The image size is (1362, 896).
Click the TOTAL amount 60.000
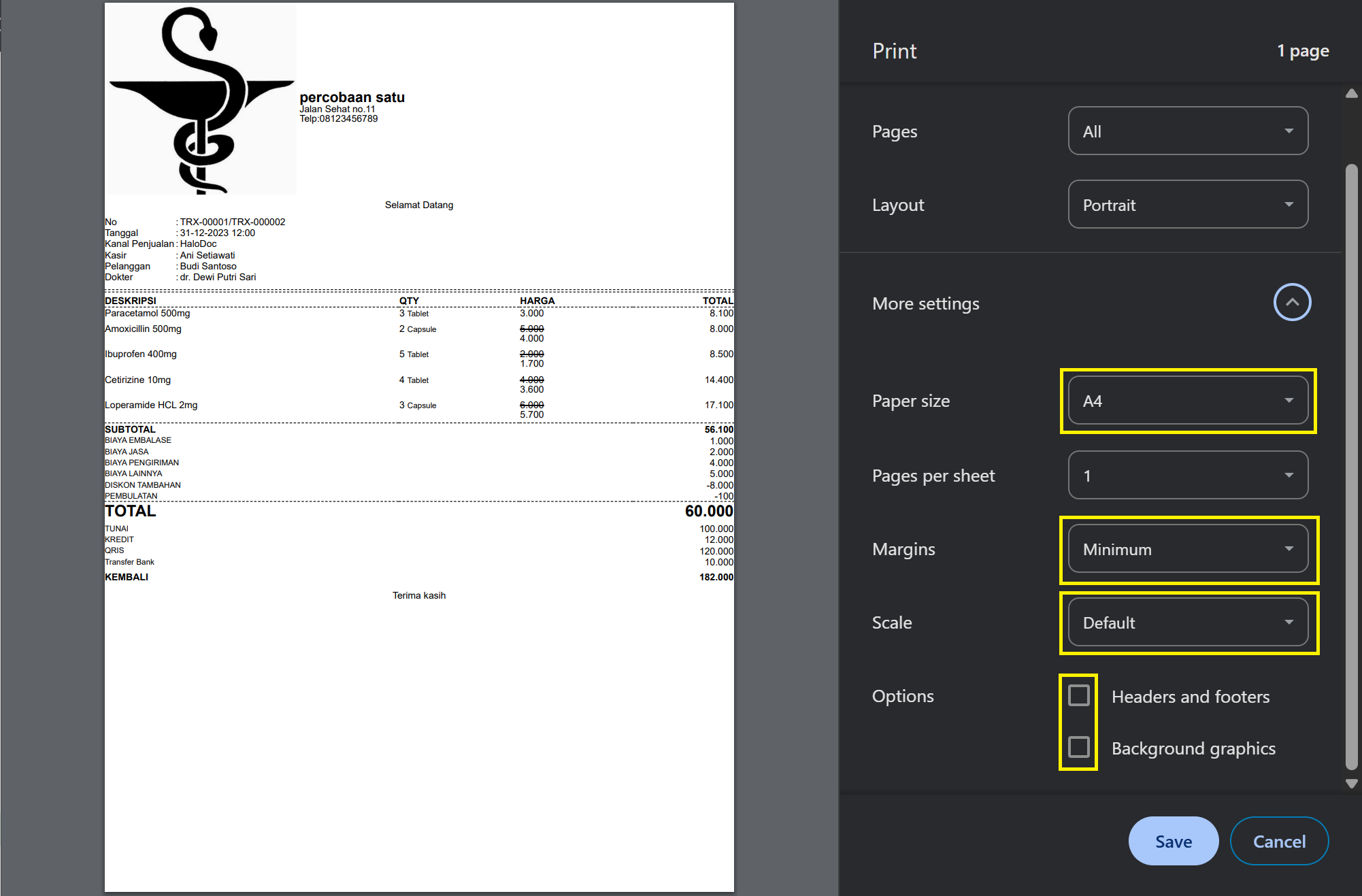pos(709,511)
